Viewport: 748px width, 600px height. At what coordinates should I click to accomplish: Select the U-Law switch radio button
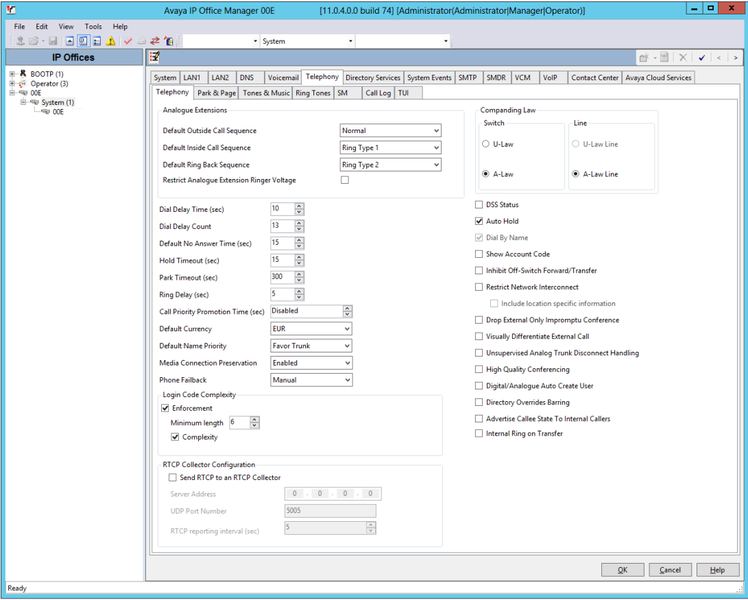[486, 144]
